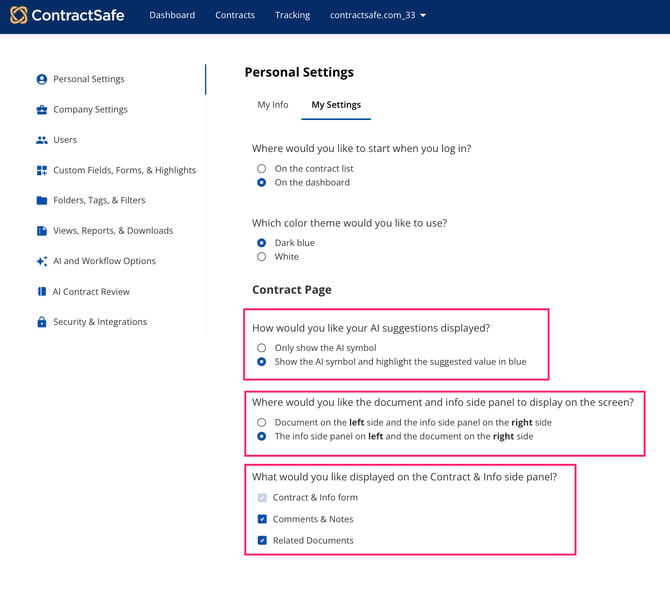This screenshot has width=670, height=600.
Task: Click 'How would you like your AI suggestions displayed?' text
Action: 370,328
